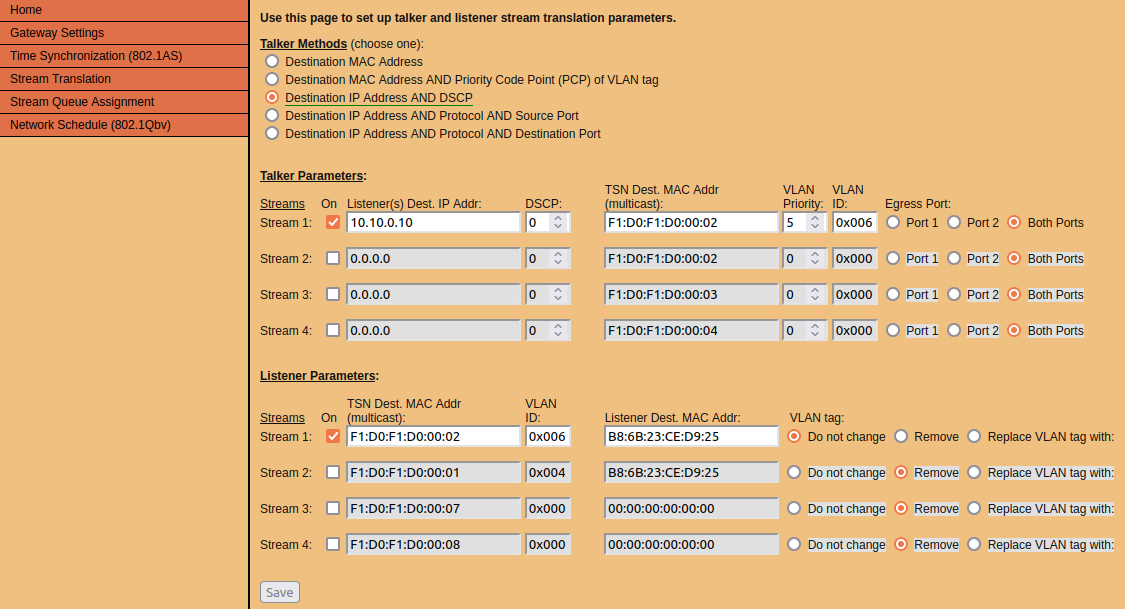1125x609 pixels.
Task: Select Remove VLAN tag for listener Stream 1
Action: [x=901, y=436]
